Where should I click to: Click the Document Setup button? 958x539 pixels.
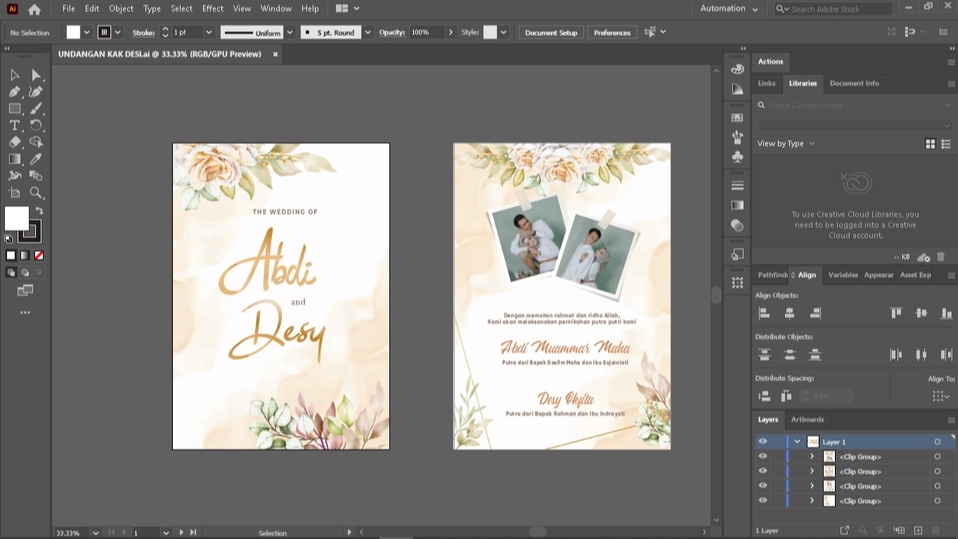click(x=551, y=32)
